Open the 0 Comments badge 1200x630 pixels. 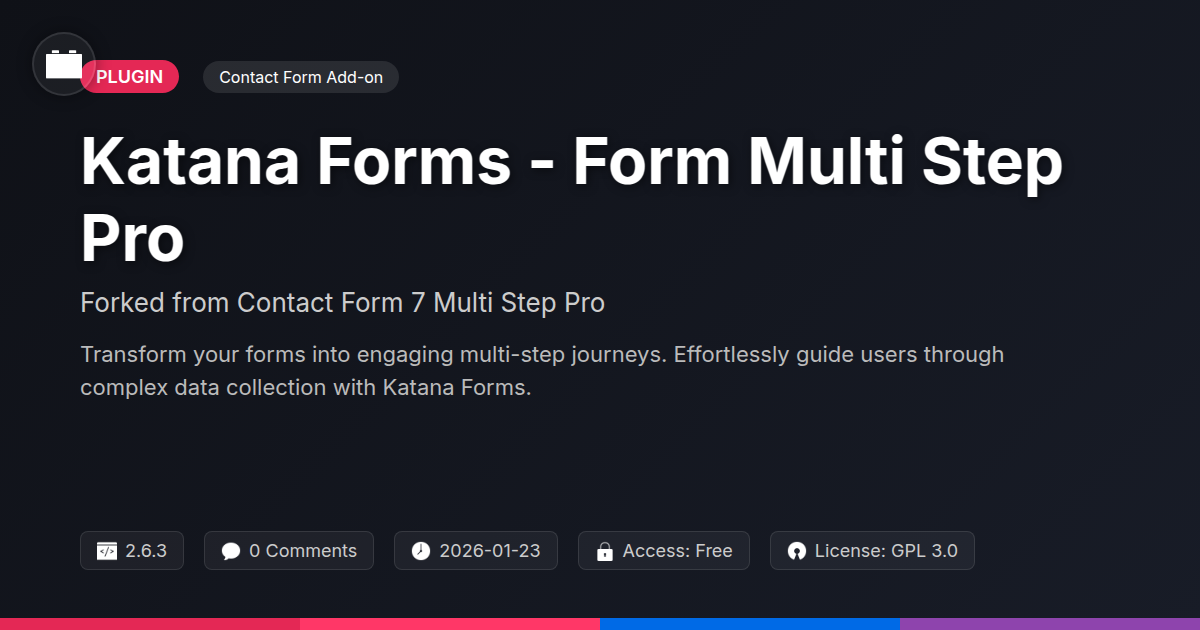click(289, 551)
